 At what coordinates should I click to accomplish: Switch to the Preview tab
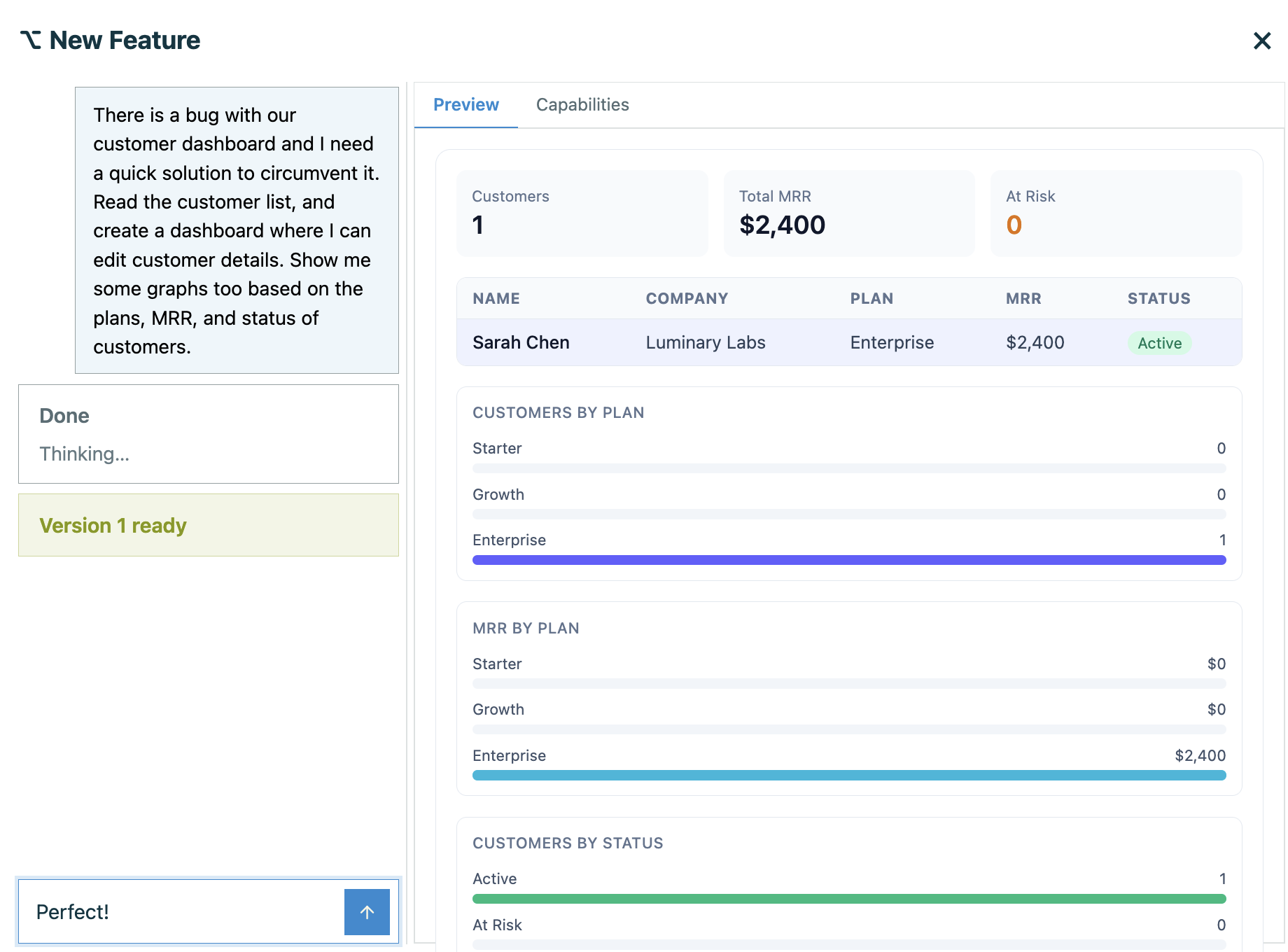466,105
